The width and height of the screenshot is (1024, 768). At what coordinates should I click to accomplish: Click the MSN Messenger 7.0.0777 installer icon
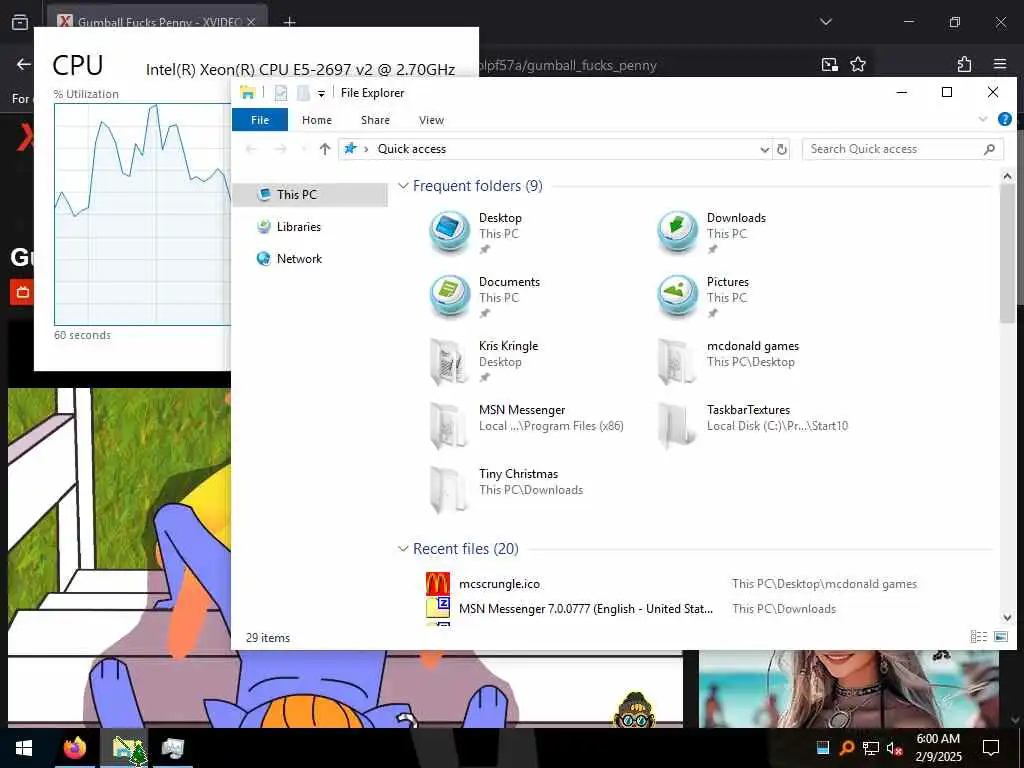438,608
